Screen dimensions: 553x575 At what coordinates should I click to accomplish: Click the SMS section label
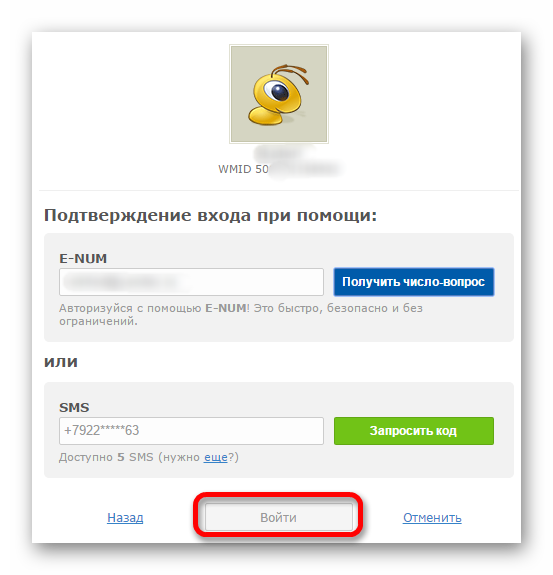[x=74, y=407]
